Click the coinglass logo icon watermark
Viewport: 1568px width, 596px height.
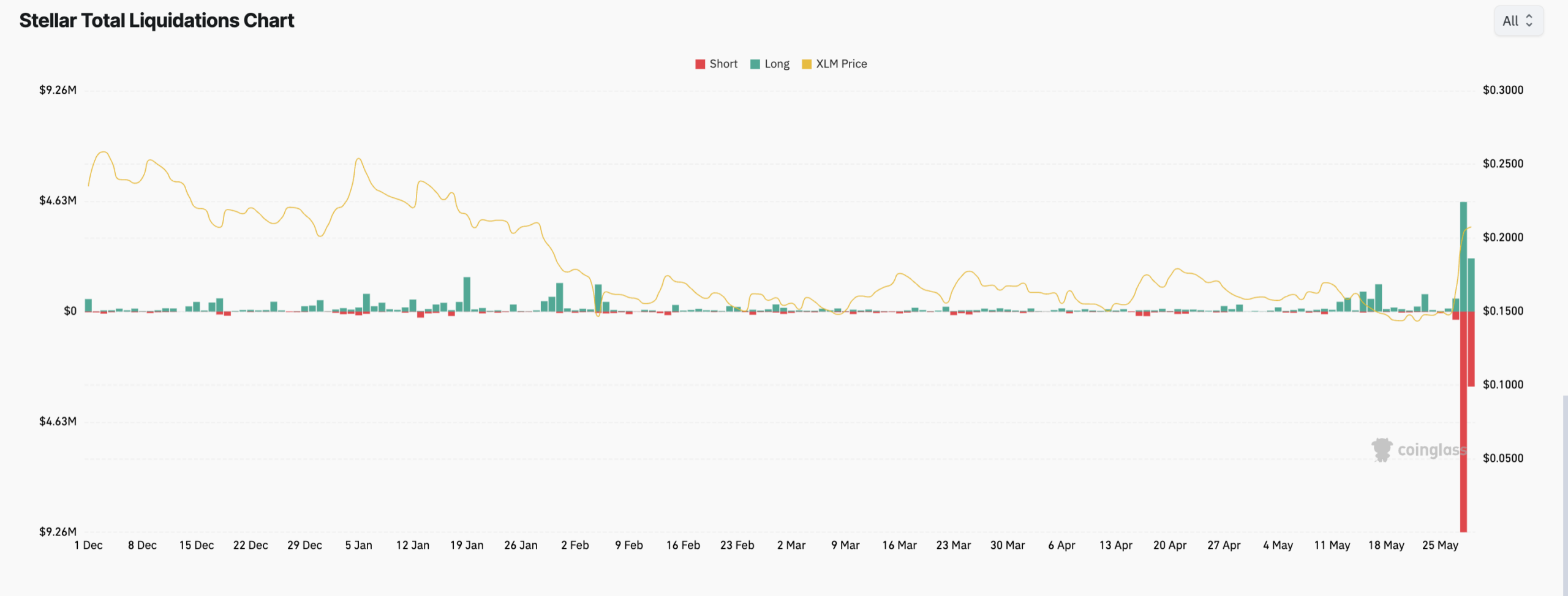click(x=1382, y=450)
